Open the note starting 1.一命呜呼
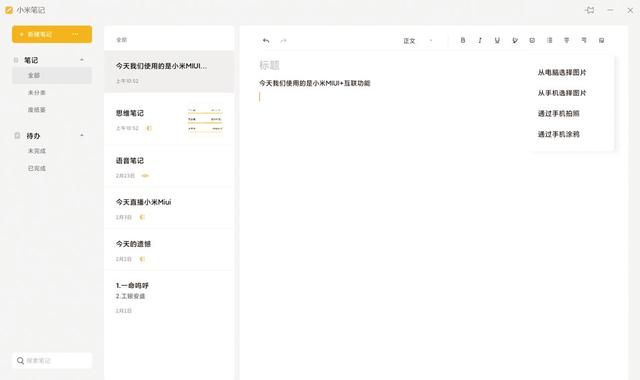Viewport: 640px width, 380px height. pyautogui.click(x=169, y=297)
